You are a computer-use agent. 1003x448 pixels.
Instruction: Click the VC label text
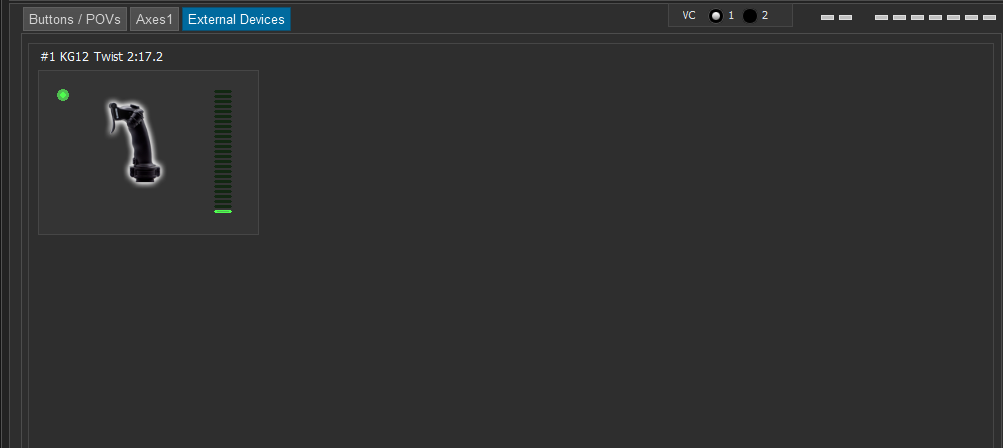pos(689,15)
